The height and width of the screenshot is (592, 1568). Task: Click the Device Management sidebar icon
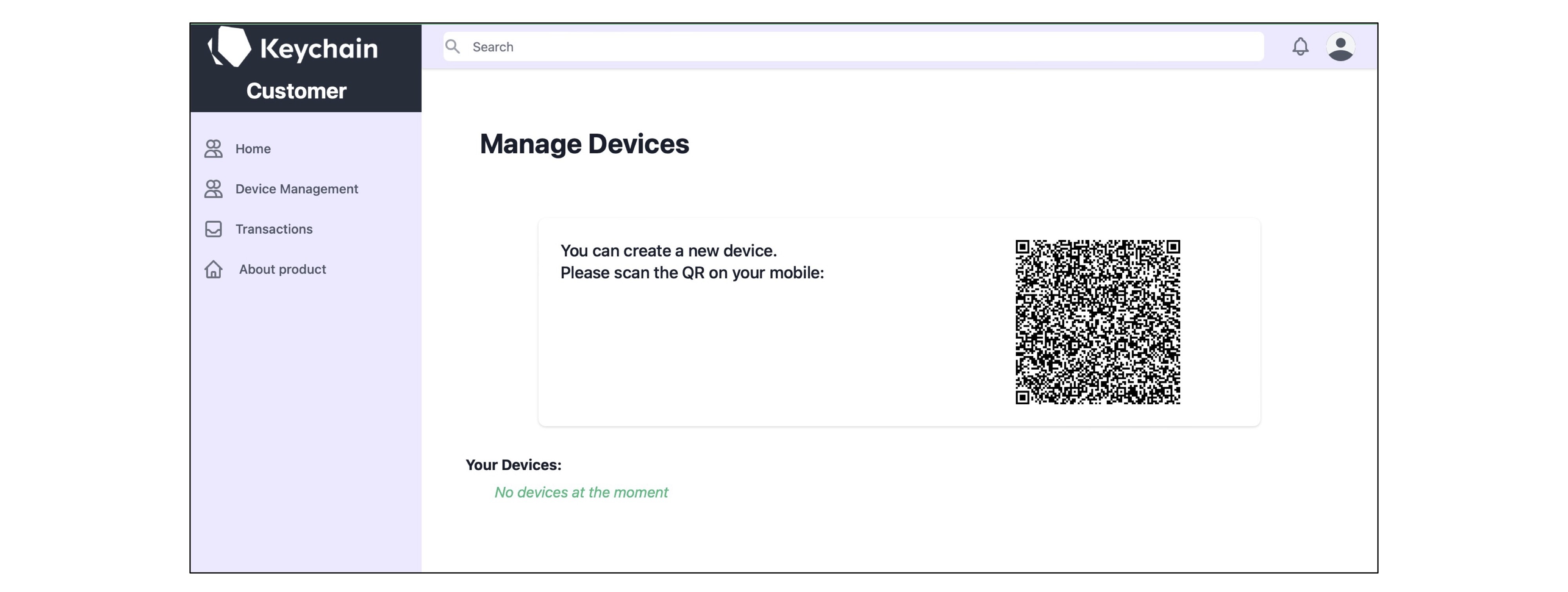point(213,189)
